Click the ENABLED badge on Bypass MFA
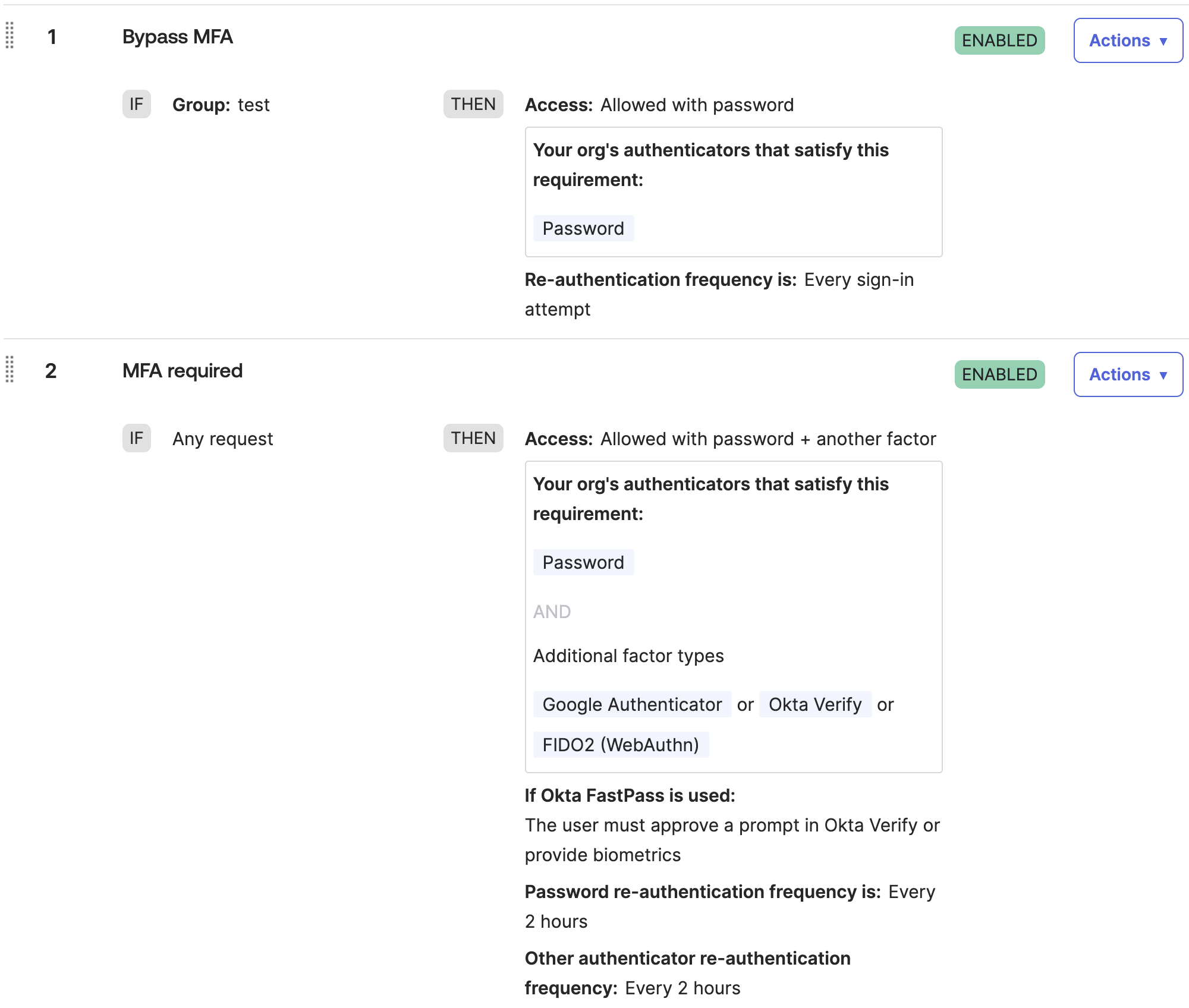The height and width of the screenshot is (1008, 1189). pos(999,40)
